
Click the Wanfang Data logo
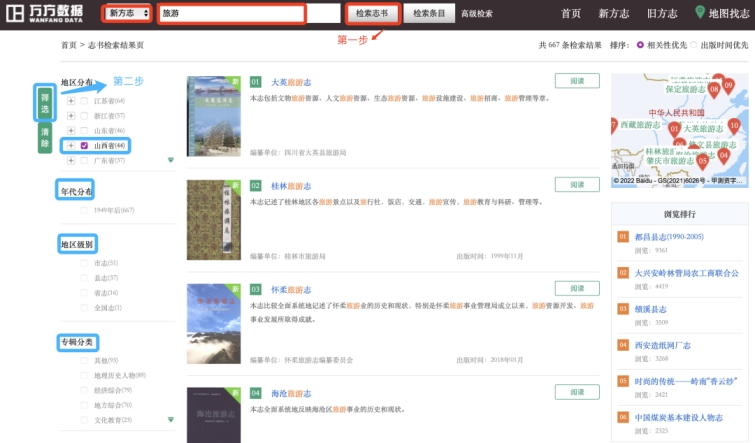point(47,14)
